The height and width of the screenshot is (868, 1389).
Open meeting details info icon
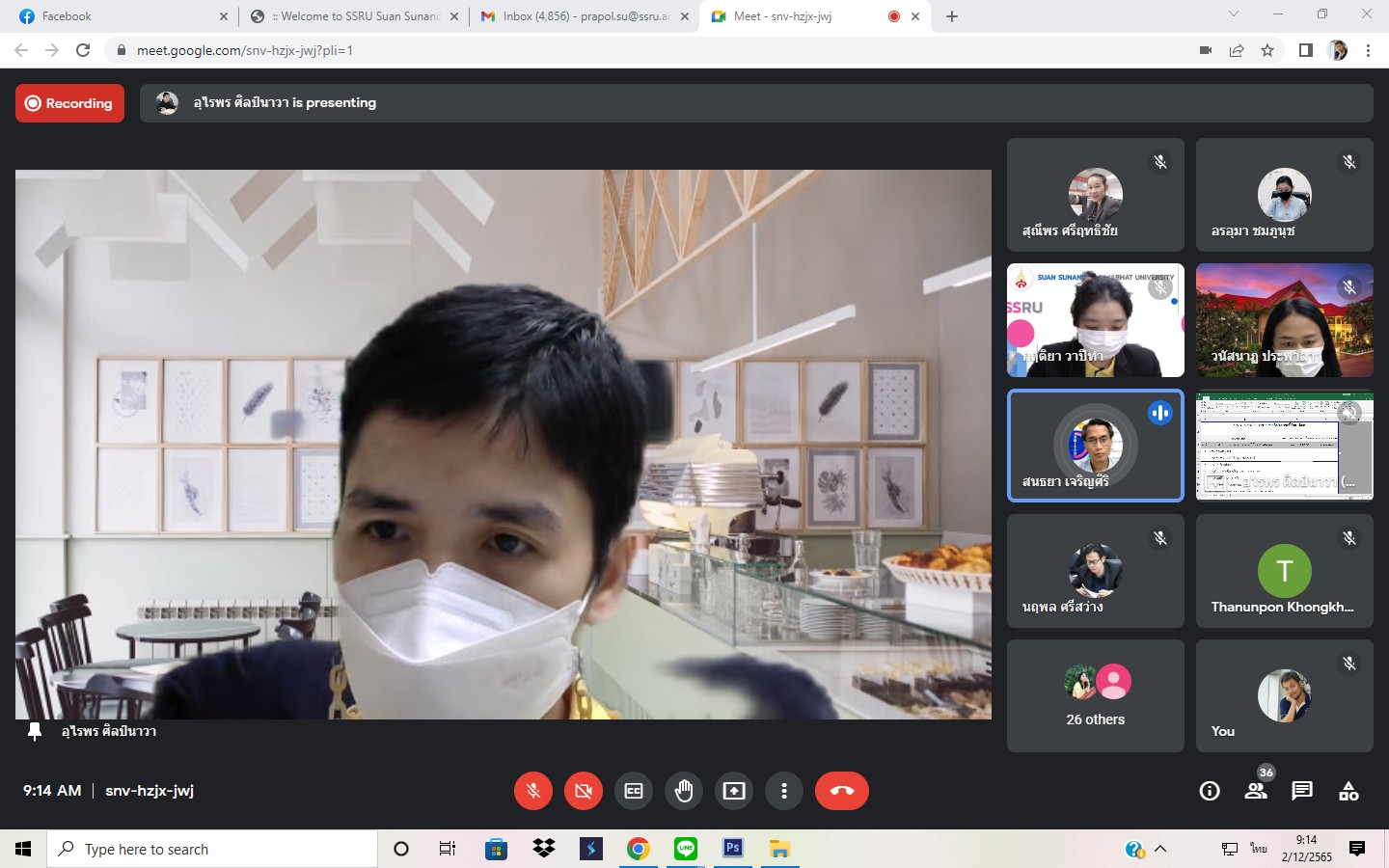tap(1209, 791)
